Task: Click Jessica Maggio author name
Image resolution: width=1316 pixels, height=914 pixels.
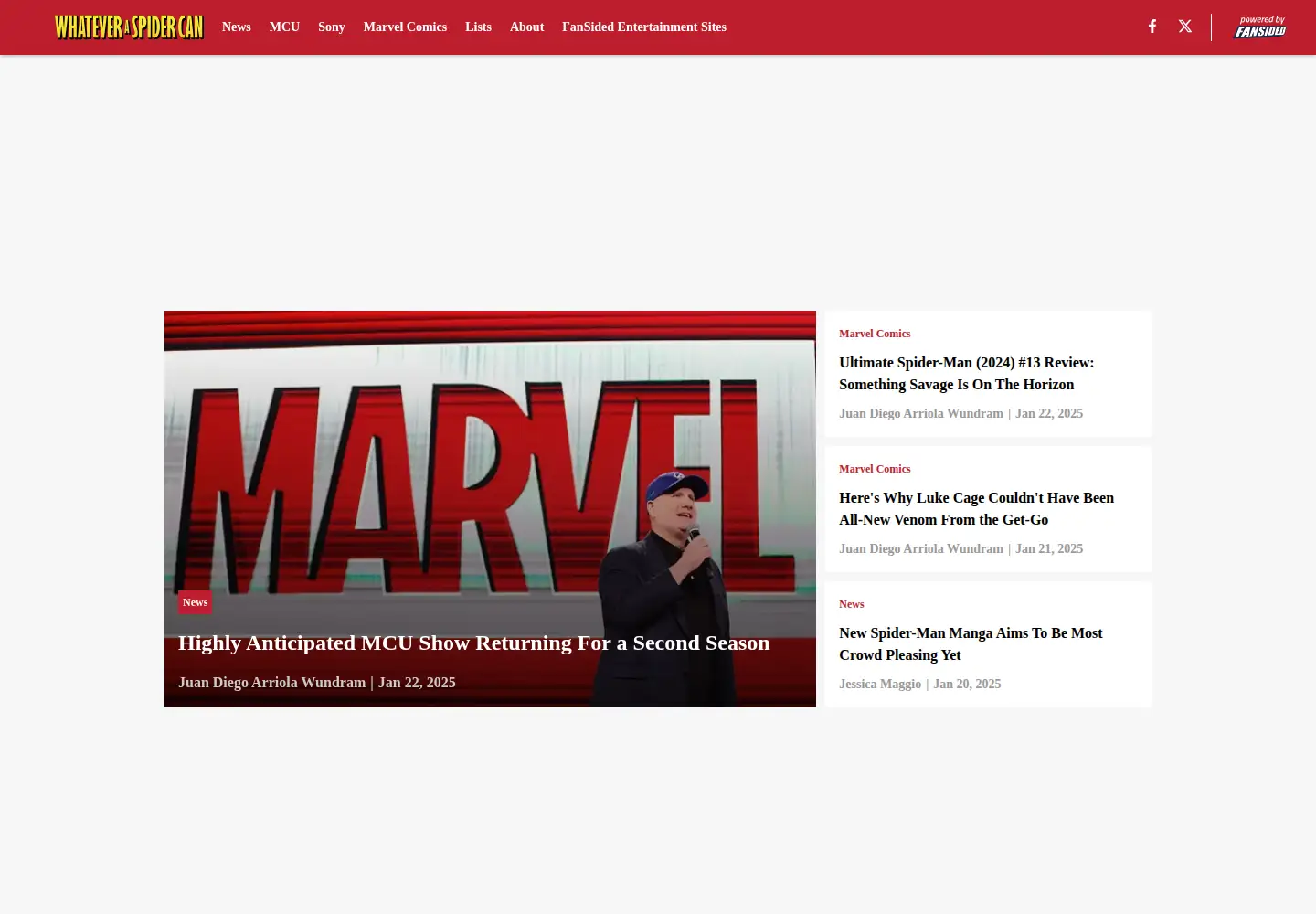Action: (880, 685)
